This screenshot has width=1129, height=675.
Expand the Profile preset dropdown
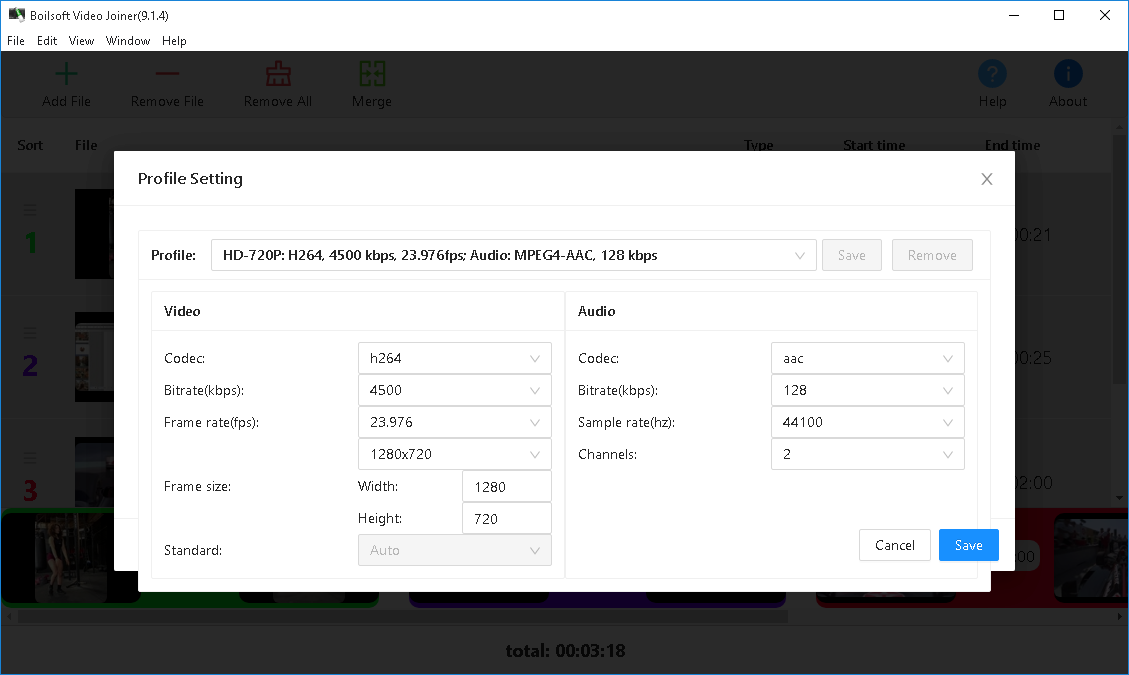point(513,255)
